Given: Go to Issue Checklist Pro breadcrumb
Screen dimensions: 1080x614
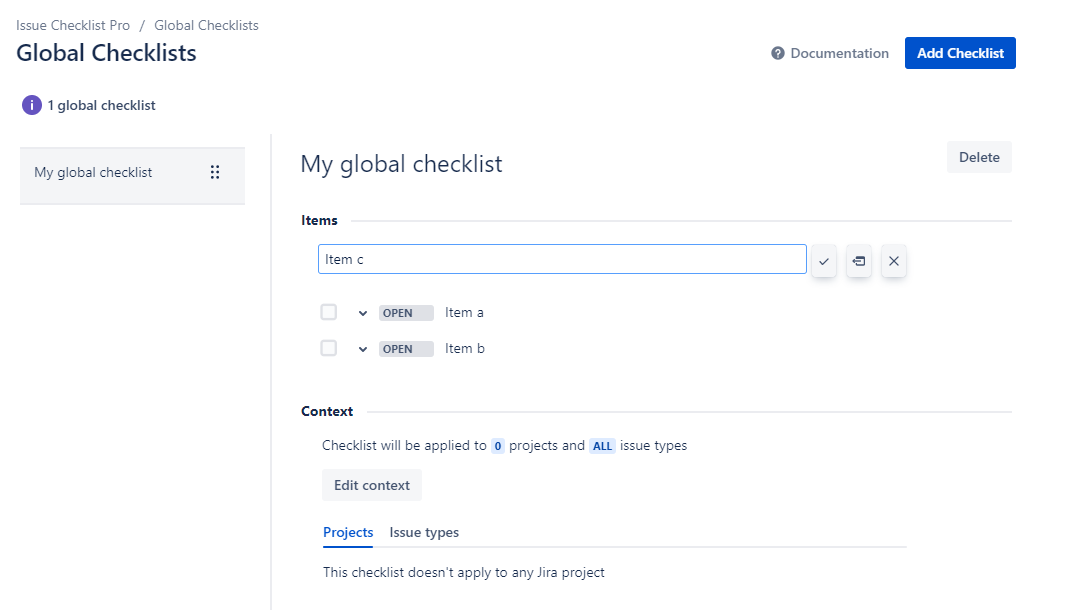Looking at the screenshot, I should pyautogui.click(x=73, y=25).
